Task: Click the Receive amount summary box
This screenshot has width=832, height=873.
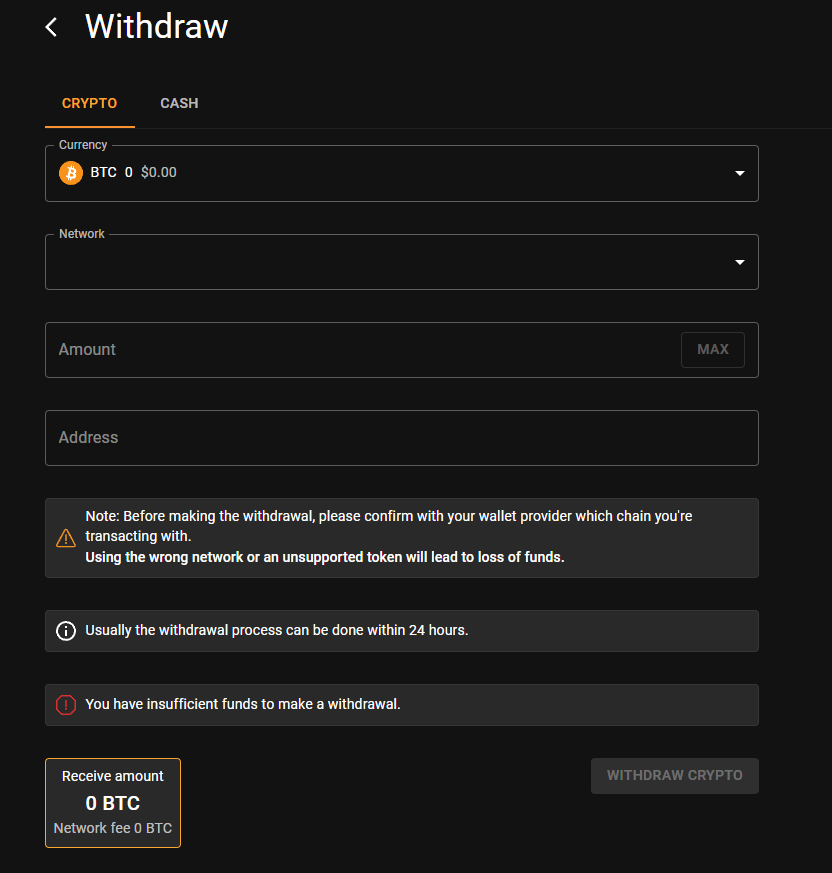Action: (x=113, y=803)
